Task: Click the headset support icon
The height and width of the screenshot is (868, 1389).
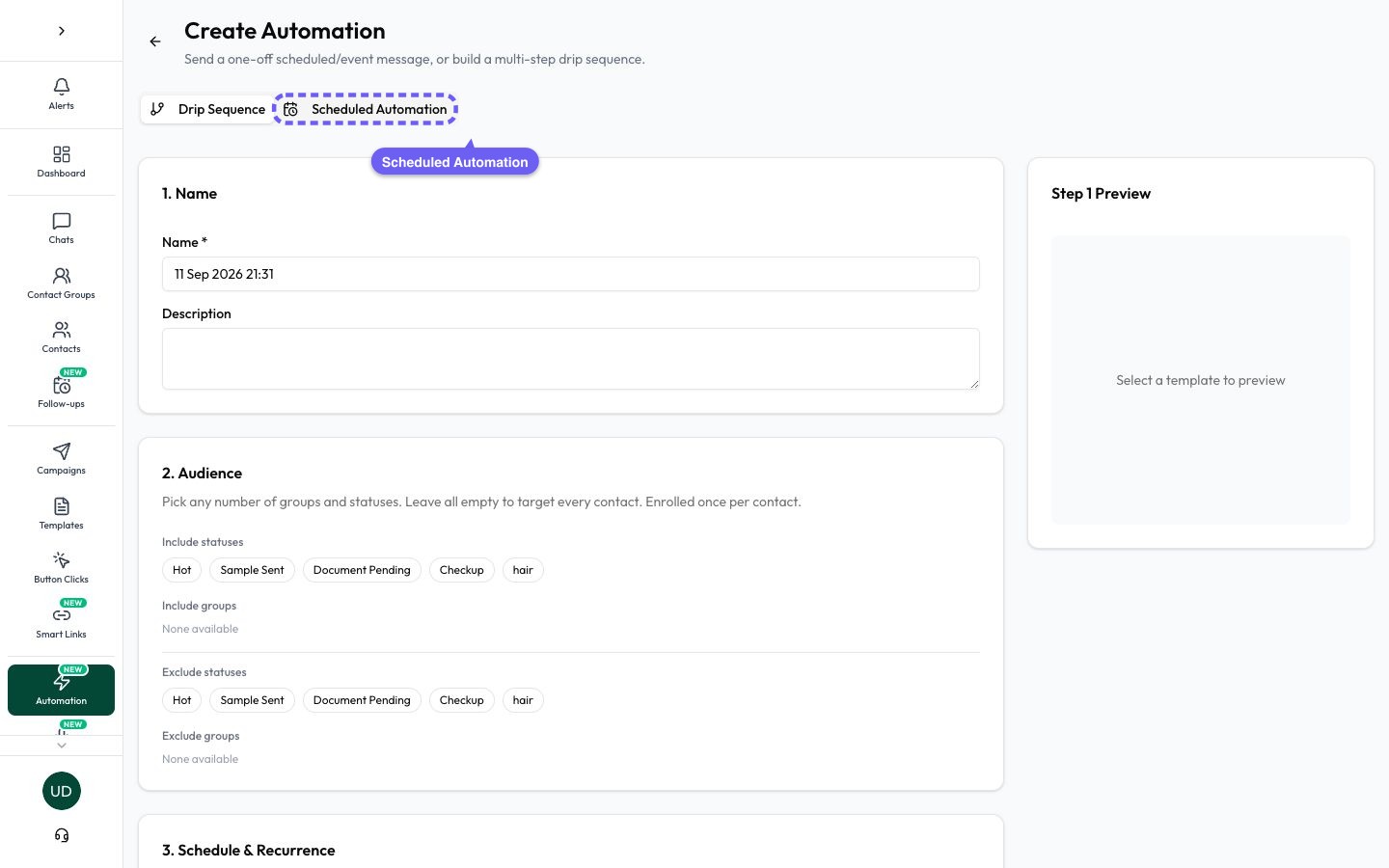Action: [62, 835]
